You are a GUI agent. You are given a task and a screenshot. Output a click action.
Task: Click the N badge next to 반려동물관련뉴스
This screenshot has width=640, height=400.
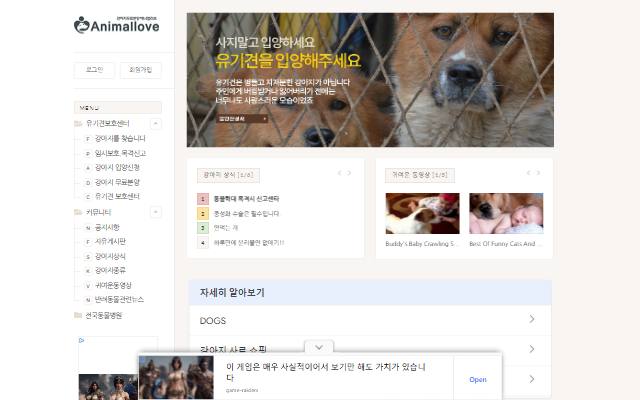pyautogui.click(x=88, y=300)
